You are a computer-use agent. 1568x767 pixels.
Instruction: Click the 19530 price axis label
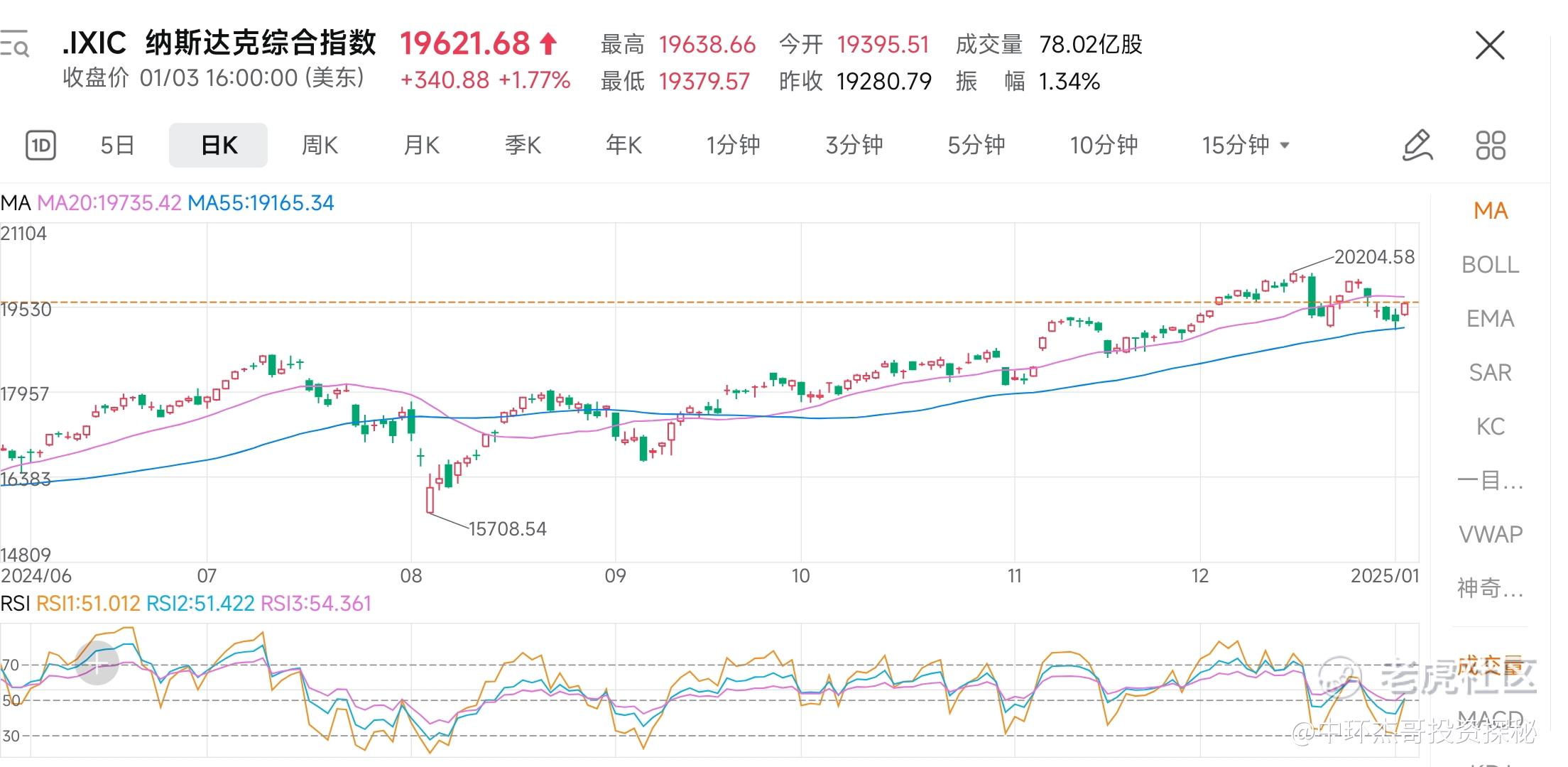(x=26, y=310)
